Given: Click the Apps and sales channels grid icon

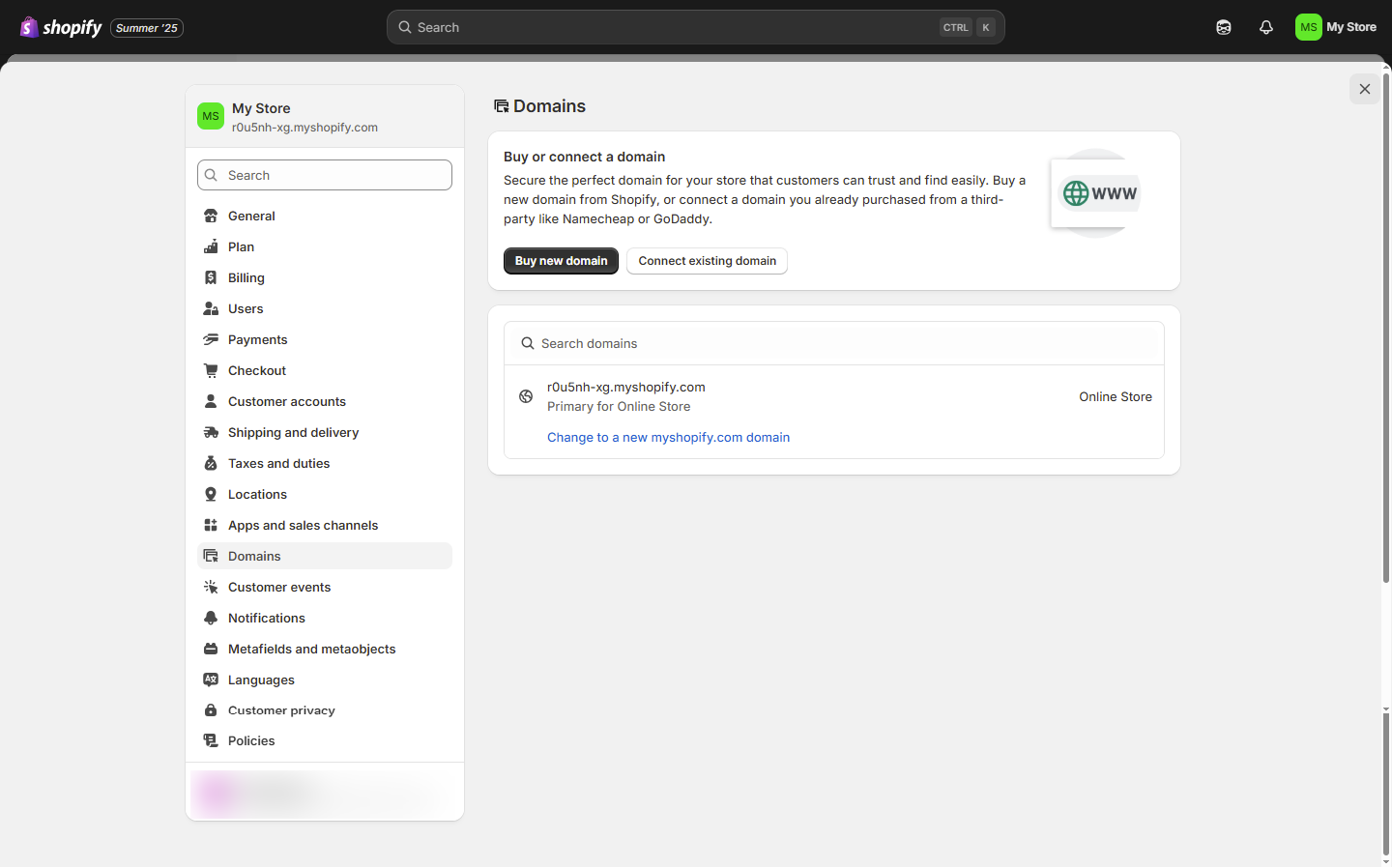Looking at the screenshot, I should [x=211, y=525].
